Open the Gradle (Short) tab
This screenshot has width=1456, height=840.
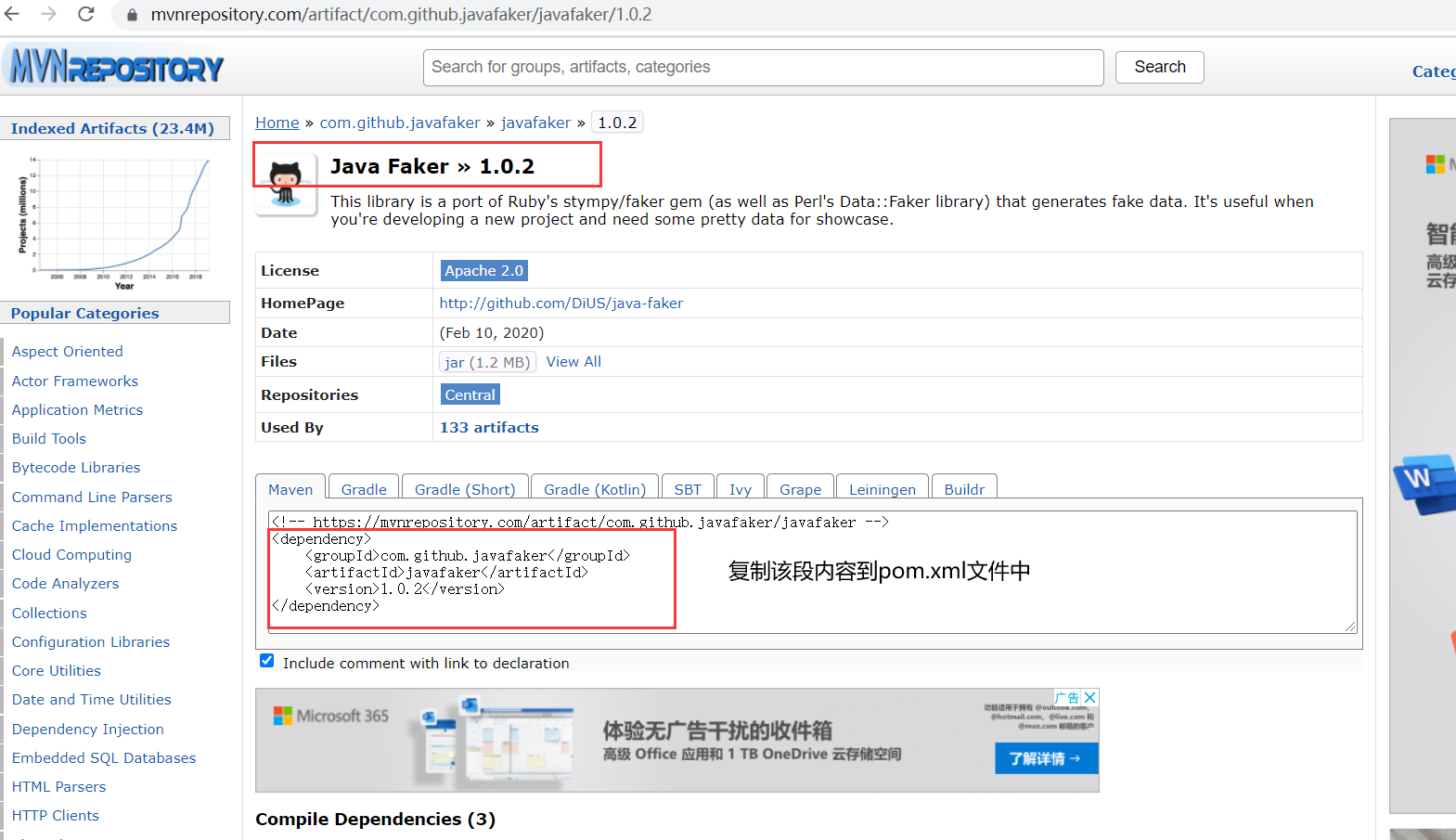pyautogui.click(x=465, y=489)
